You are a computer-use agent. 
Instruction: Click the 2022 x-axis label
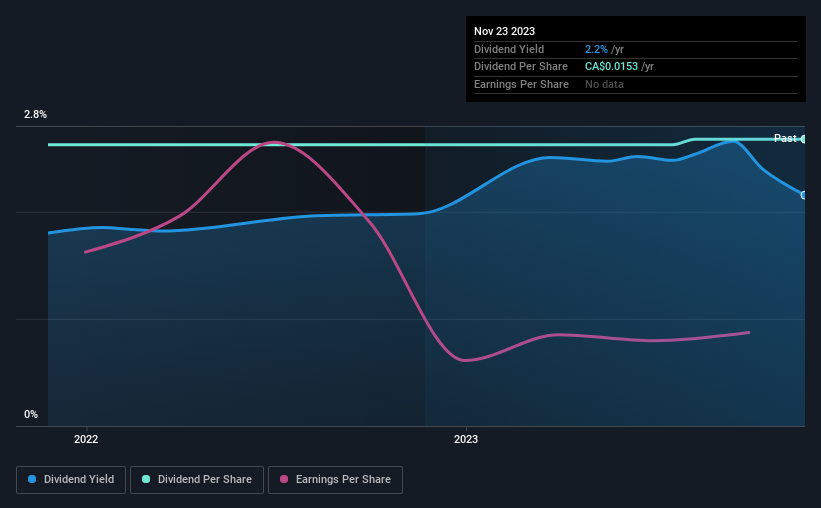point(86,439)
